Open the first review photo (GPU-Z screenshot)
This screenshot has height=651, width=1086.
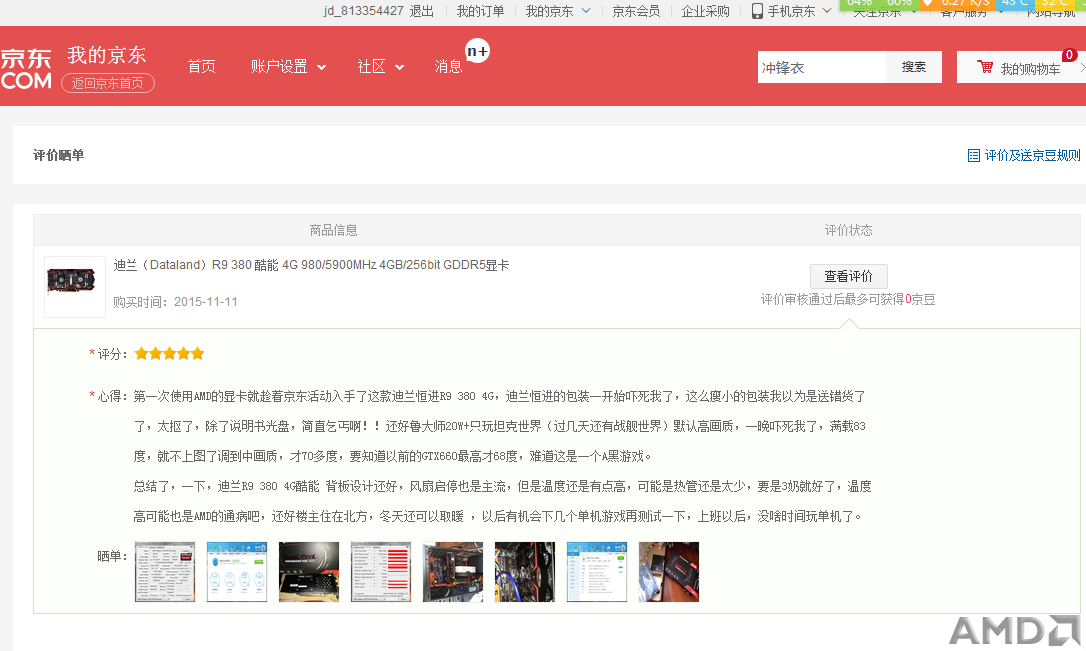[x=165, y=572]
